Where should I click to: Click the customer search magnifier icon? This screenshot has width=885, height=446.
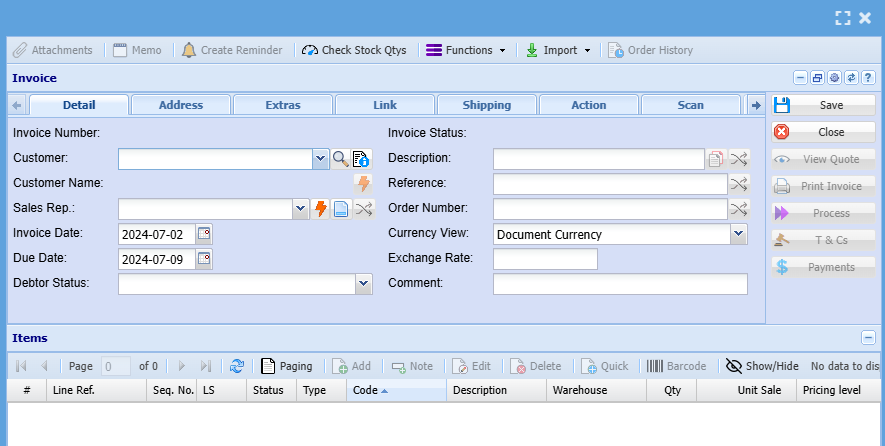pyautogui.click(x=341, y=158)
